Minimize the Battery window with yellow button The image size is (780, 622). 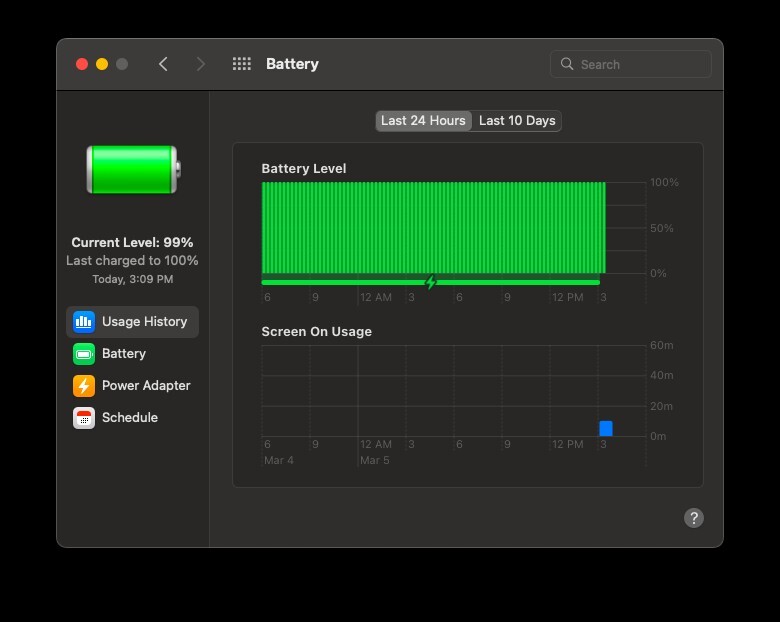(x=102, y=64)
